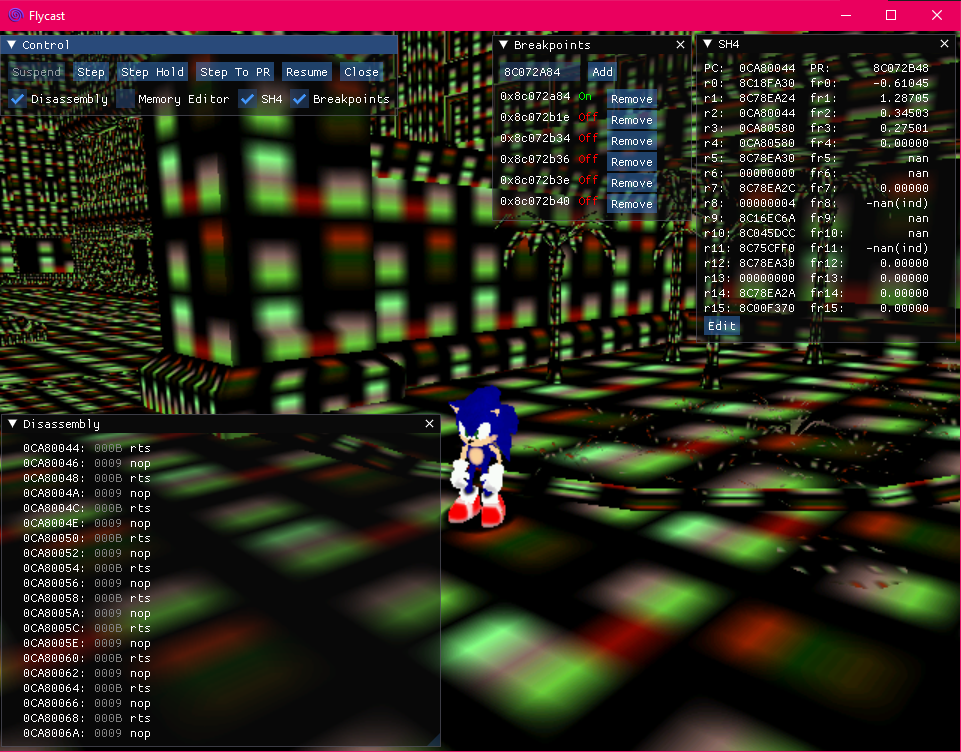Open the SH4 register Edit button

721,326
